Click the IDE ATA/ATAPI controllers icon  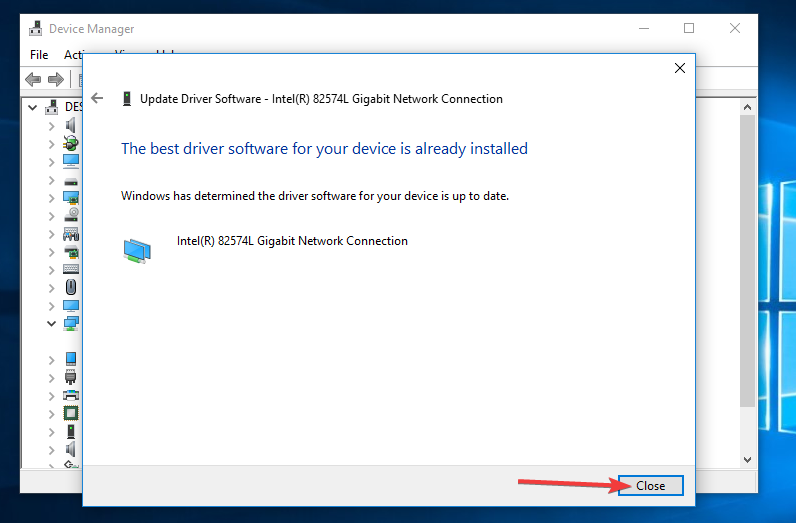[71, 252]
